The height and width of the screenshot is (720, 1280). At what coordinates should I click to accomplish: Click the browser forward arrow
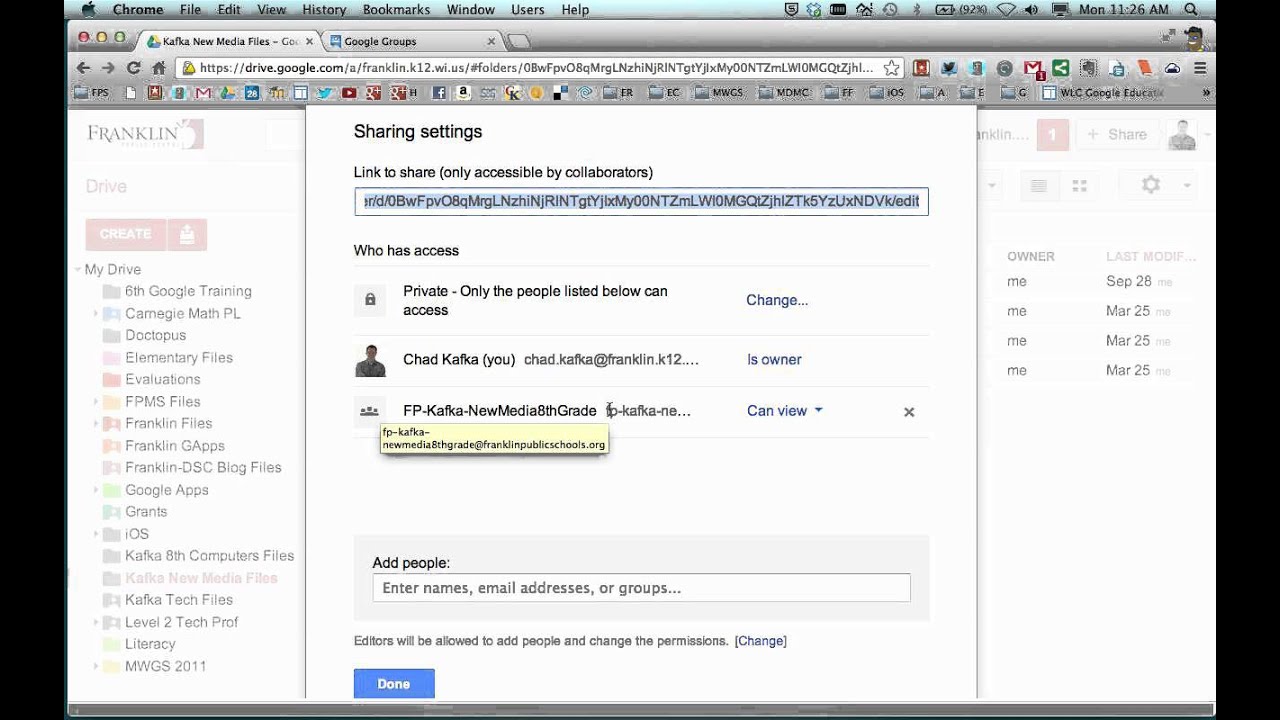tap(109, 68)
